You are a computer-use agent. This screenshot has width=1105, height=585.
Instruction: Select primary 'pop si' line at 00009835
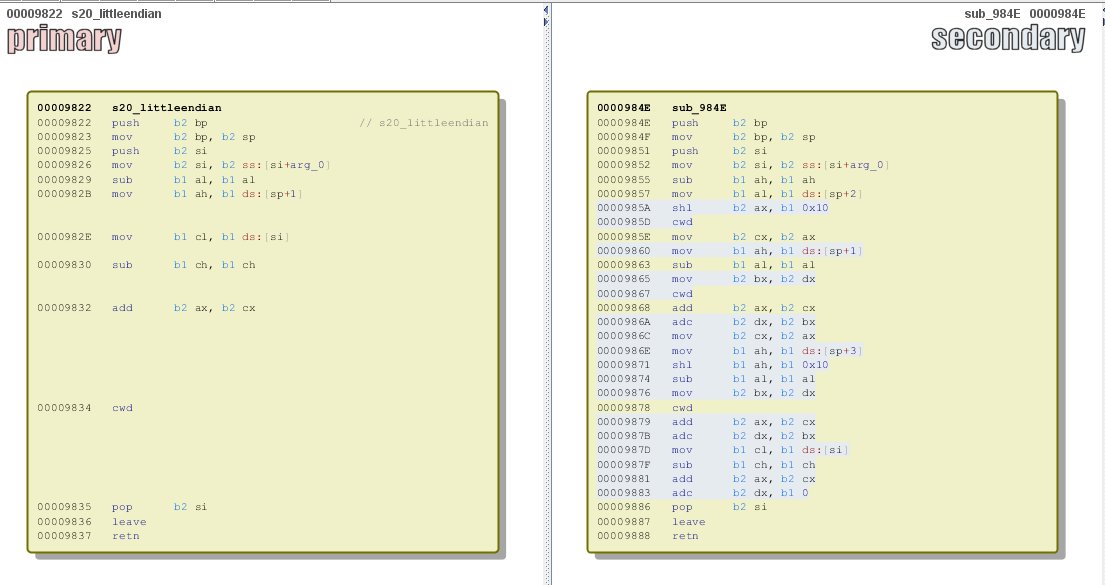pos(123,507)
